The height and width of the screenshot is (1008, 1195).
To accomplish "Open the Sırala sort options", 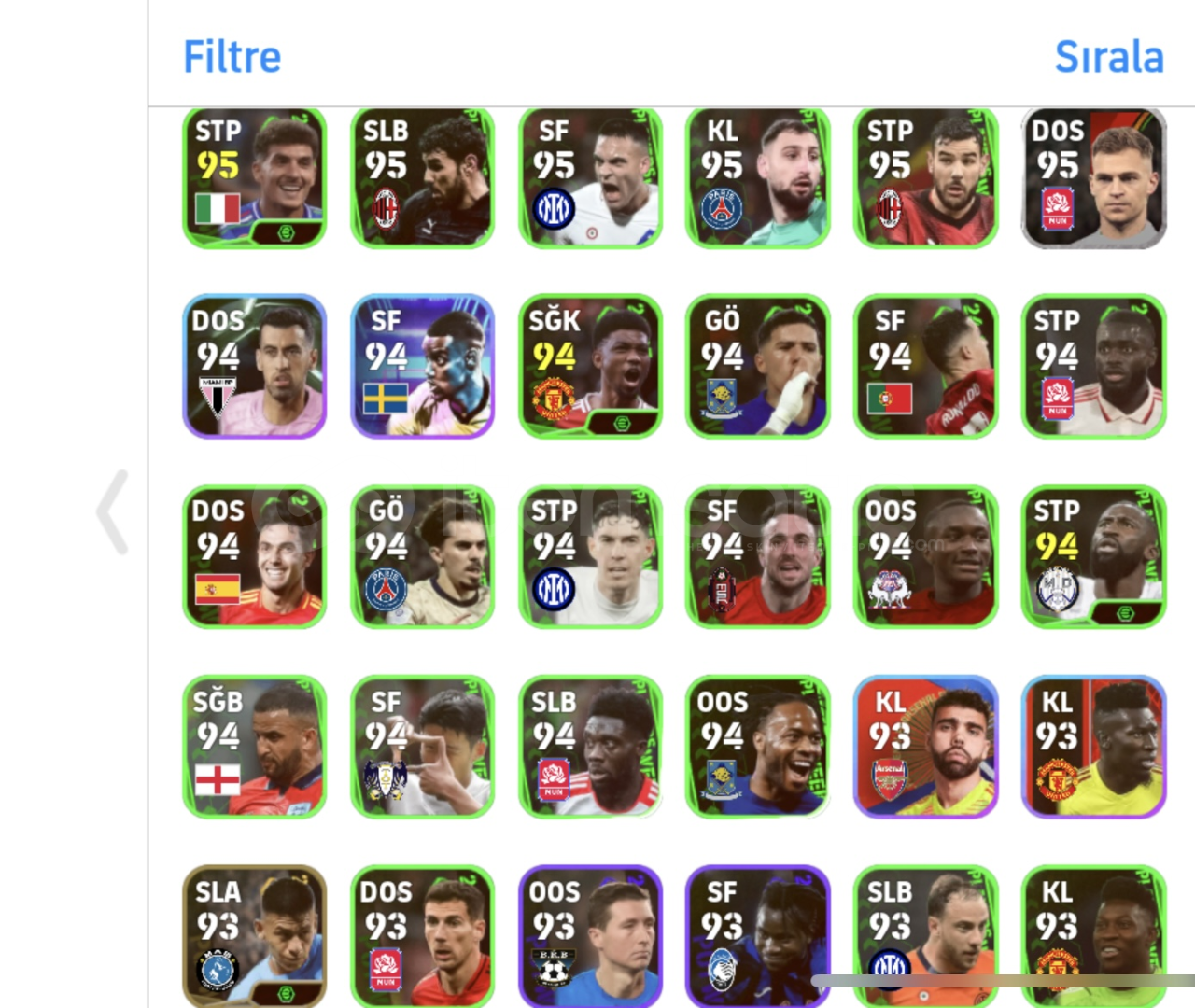I will tap(1109, 56).
